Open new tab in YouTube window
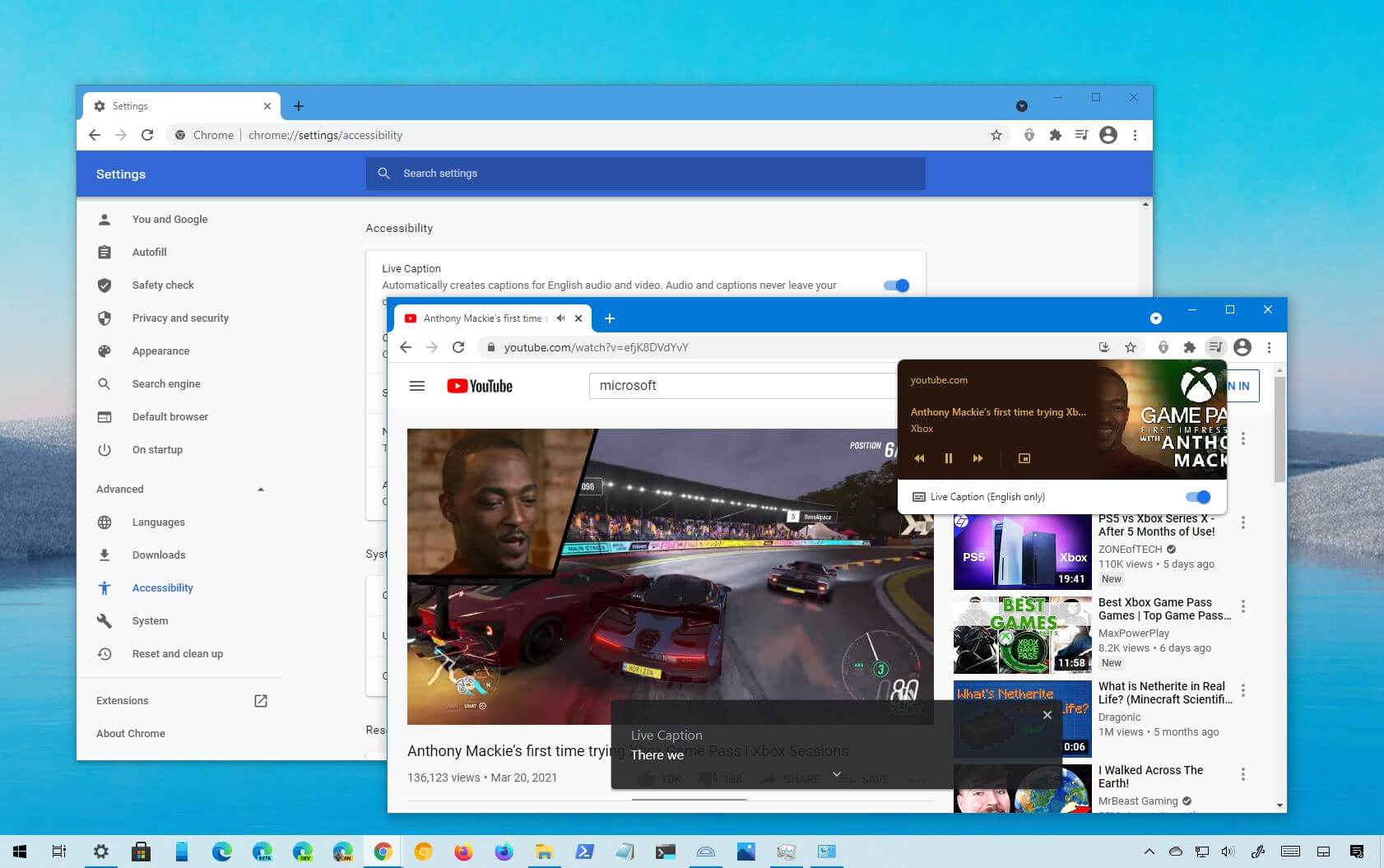1384x868 pixels. (x=610, y=318)
